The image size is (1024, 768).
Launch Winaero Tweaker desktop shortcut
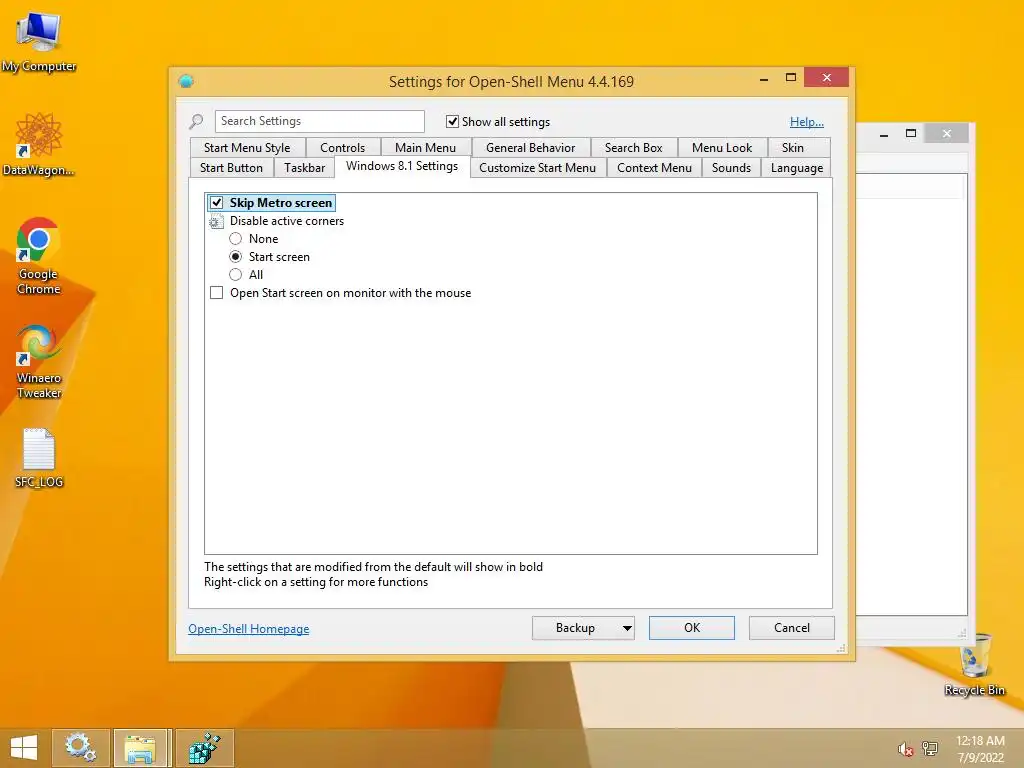39,360
